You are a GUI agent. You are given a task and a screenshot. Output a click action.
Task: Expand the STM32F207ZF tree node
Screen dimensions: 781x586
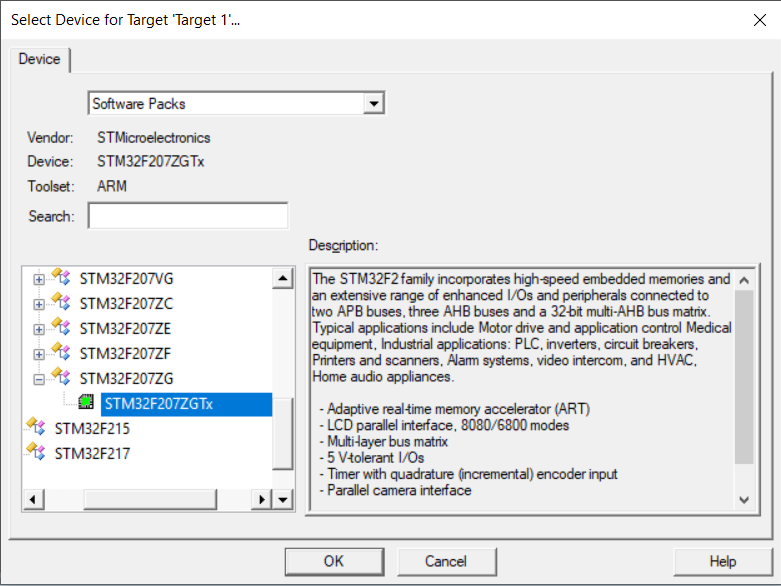(x=39, y=354)
